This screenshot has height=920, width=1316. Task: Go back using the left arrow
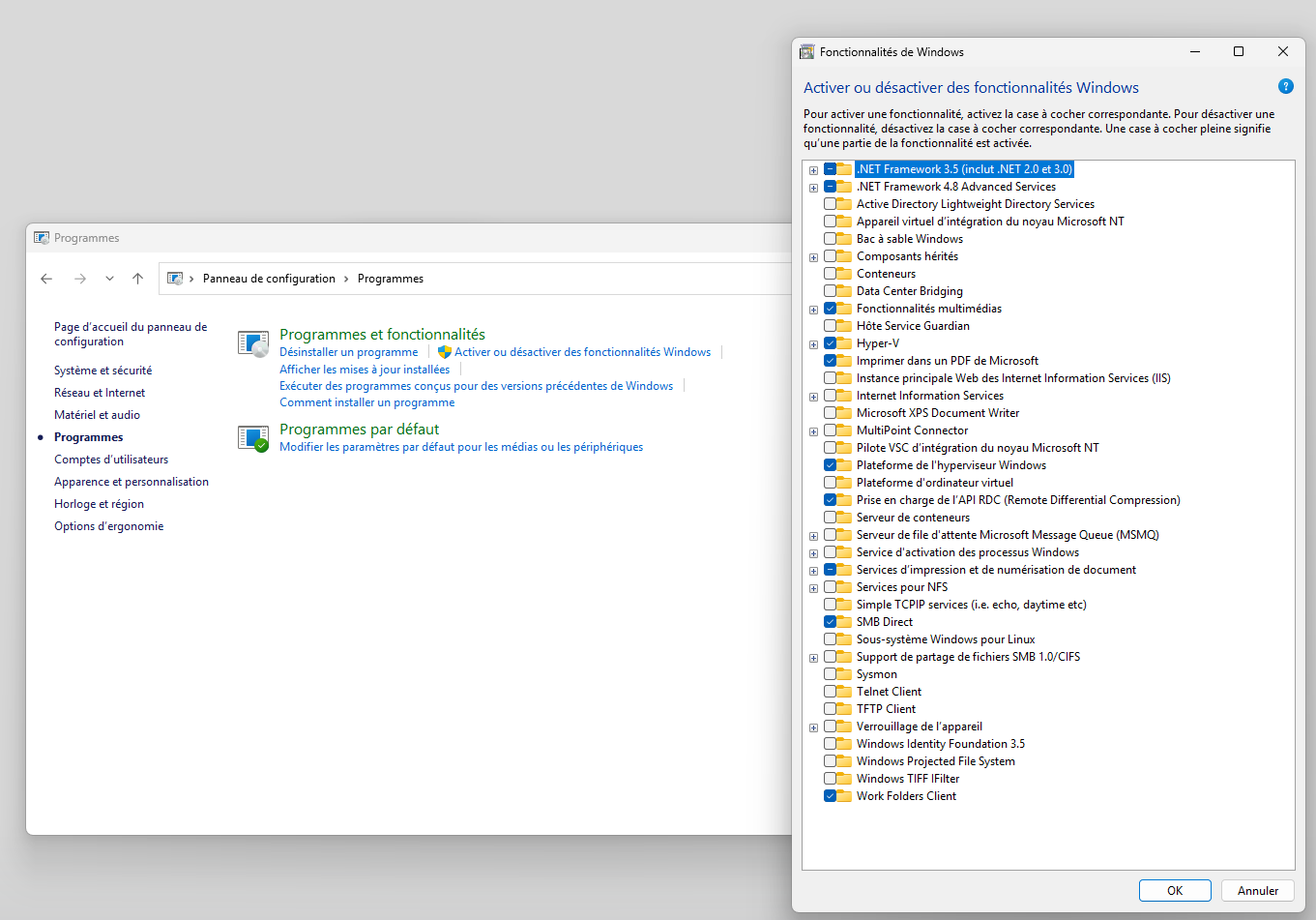click(x=46, y=279)
